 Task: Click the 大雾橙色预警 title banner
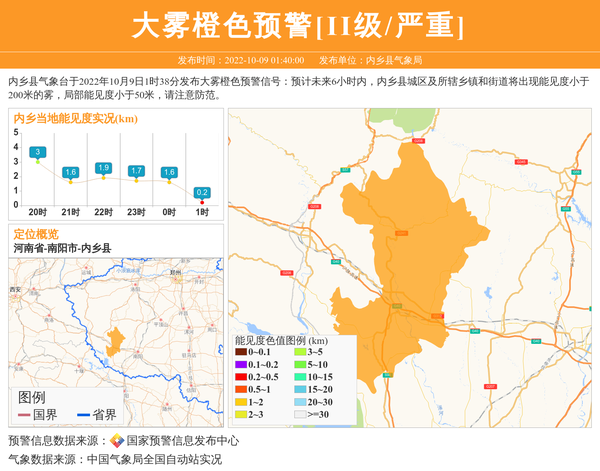click(x=299, y=25)
